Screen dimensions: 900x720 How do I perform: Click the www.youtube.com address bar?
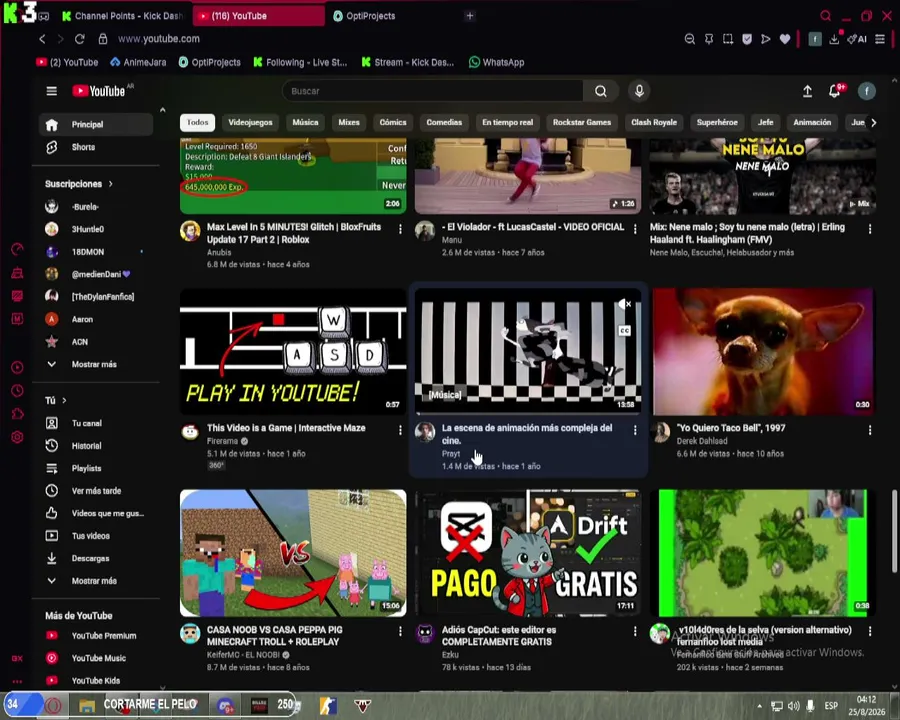(x=159, y=39)
